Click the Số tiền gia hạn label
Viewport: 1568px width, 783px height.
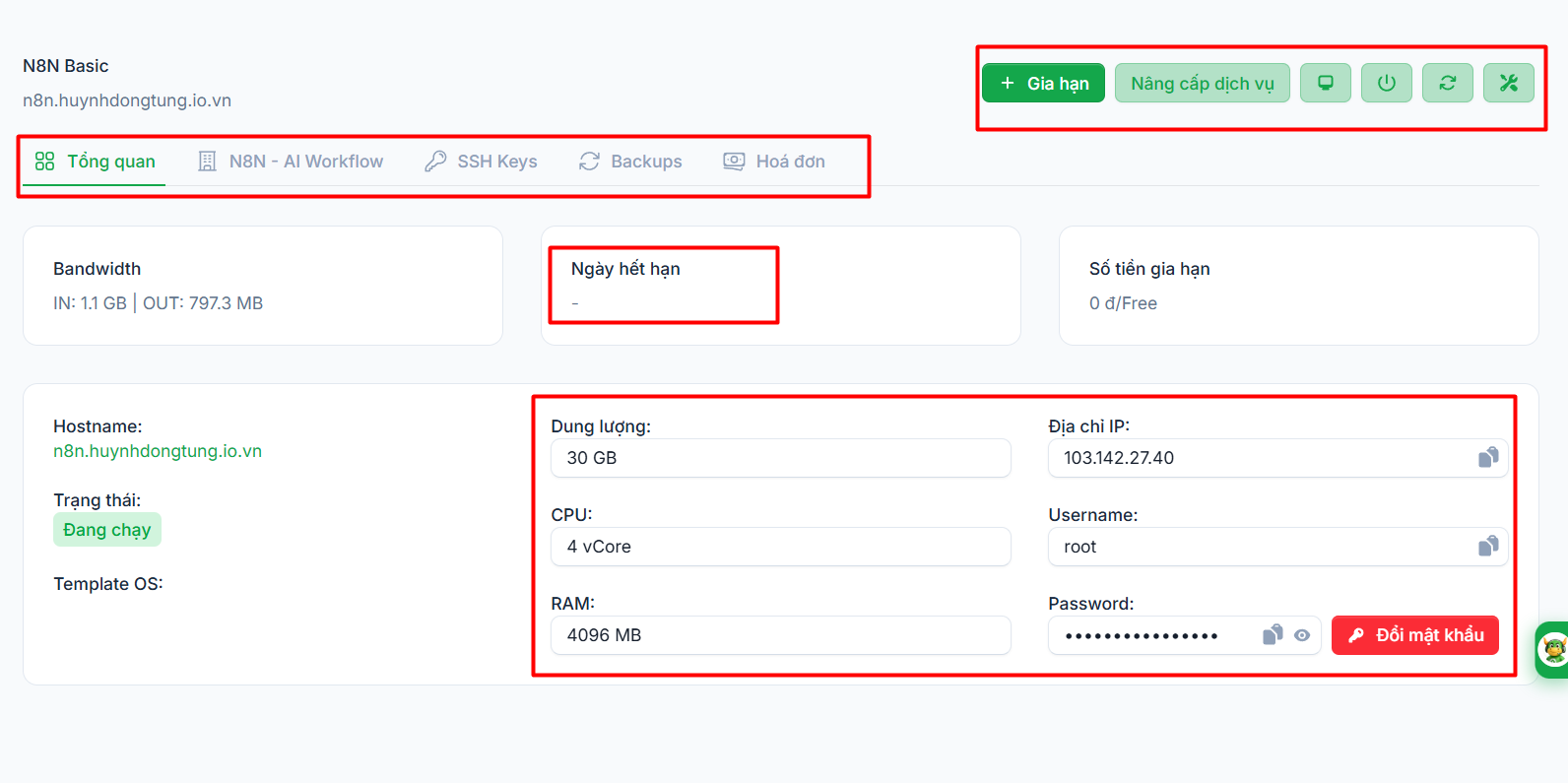pos(1149,269)
